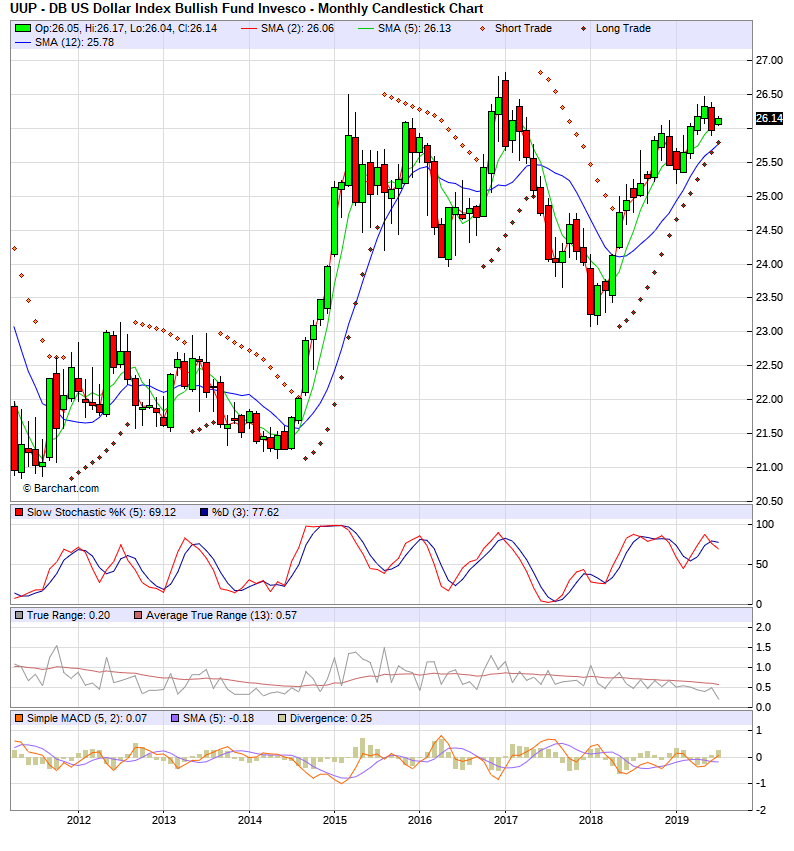
Task: Click the Divergence legend swatch
Action: (x=282, y=719)
